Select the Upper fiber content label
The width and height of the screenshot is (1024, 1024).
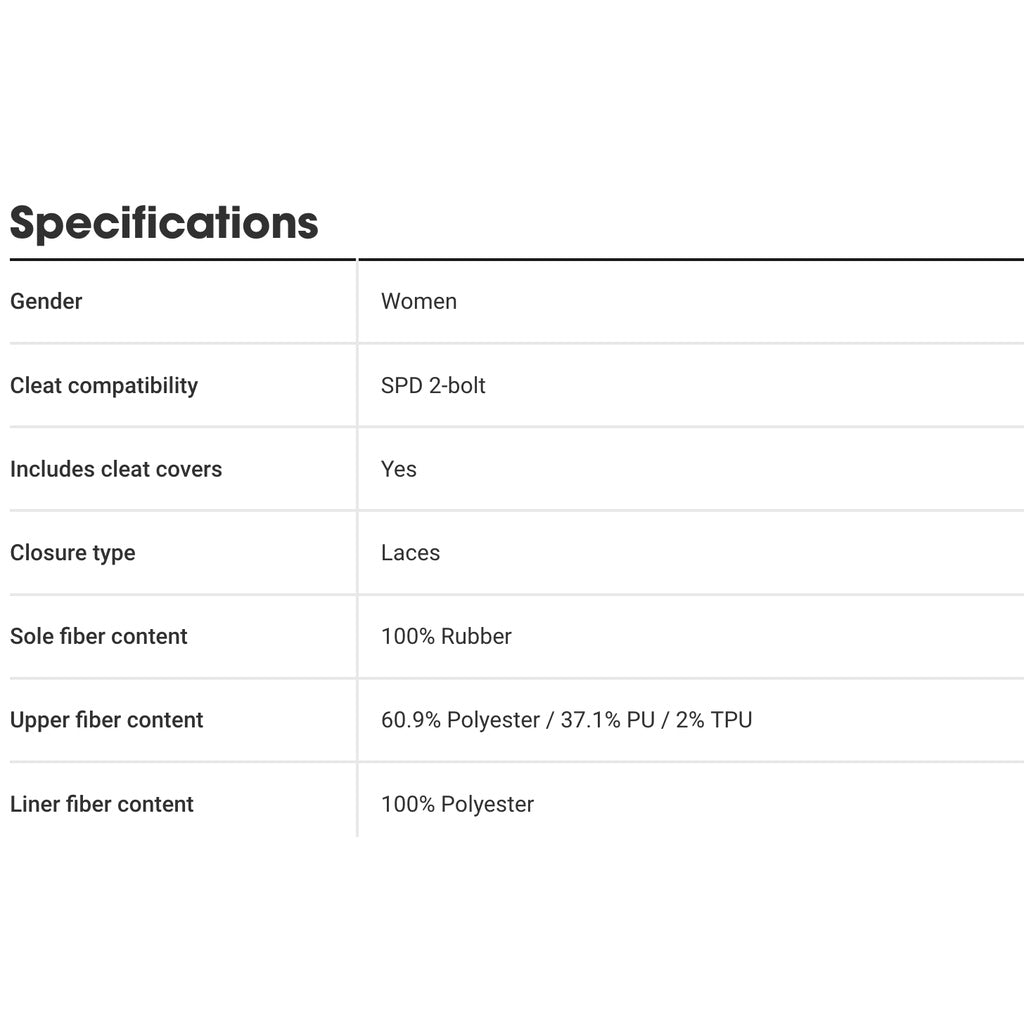point(106,720)
